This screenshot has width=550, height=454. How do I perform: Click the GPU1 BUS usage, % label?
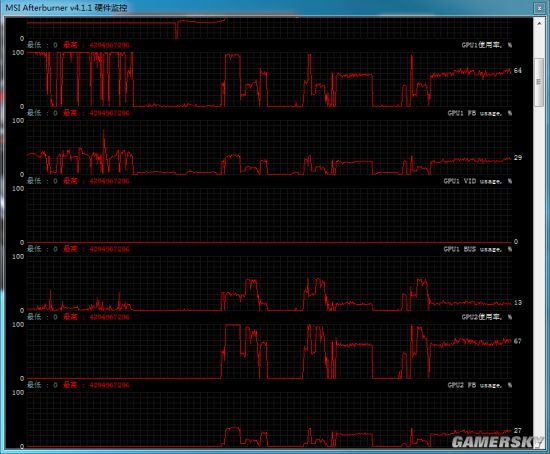(477, 249)
